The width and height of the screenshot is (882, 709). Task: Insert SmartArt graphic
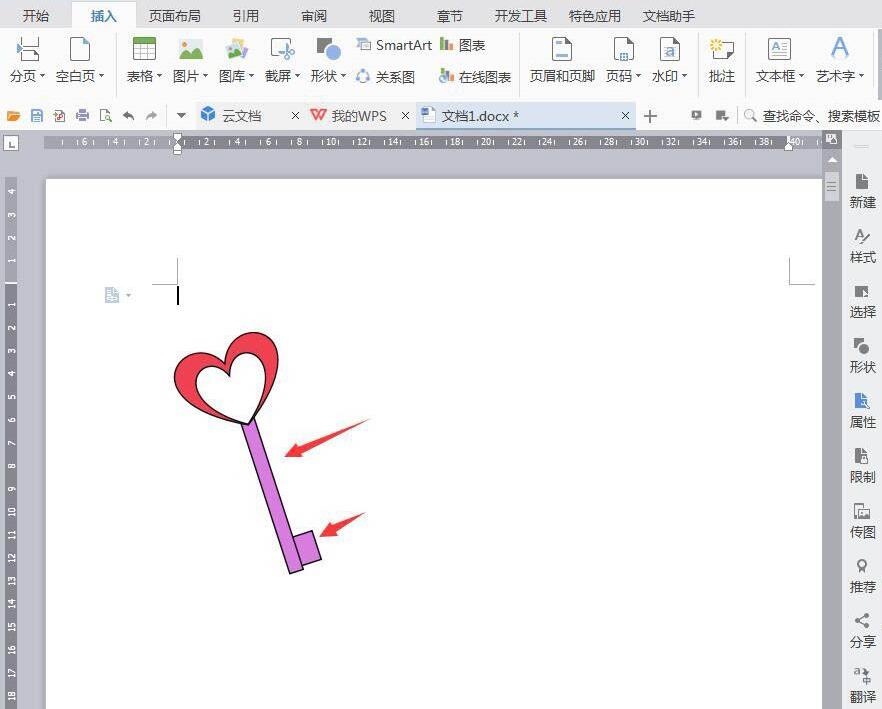(394, 45)
